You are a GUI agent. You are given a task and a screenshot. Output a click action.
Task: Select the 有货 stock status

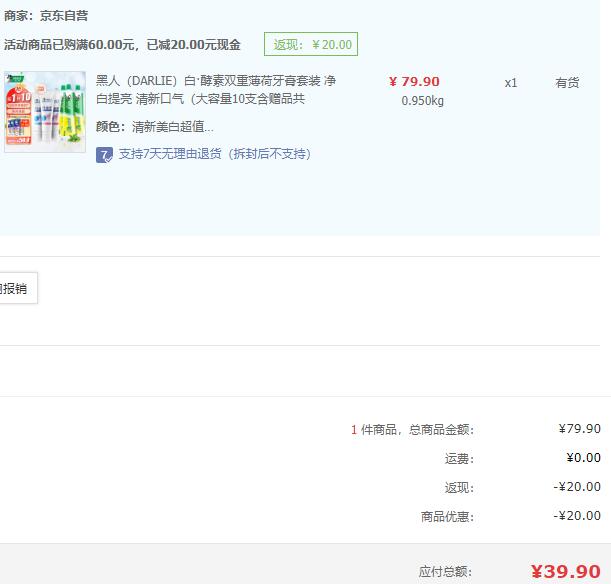(x=567, y=83)
